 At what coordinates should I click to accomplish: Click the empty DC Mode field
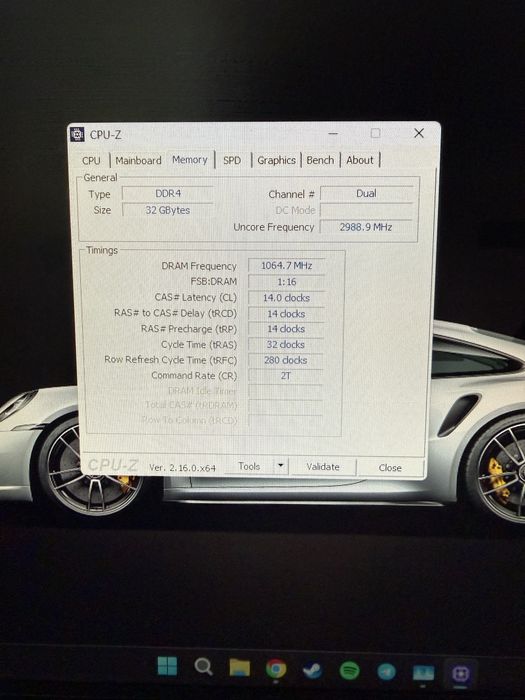point(366,210)
